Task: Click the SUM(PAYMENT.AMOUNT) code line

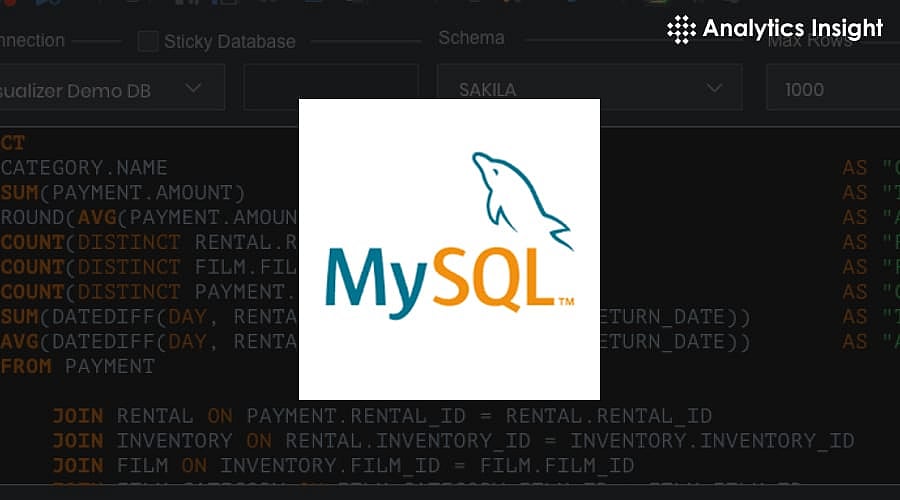Action: click(x=122, y=192)
